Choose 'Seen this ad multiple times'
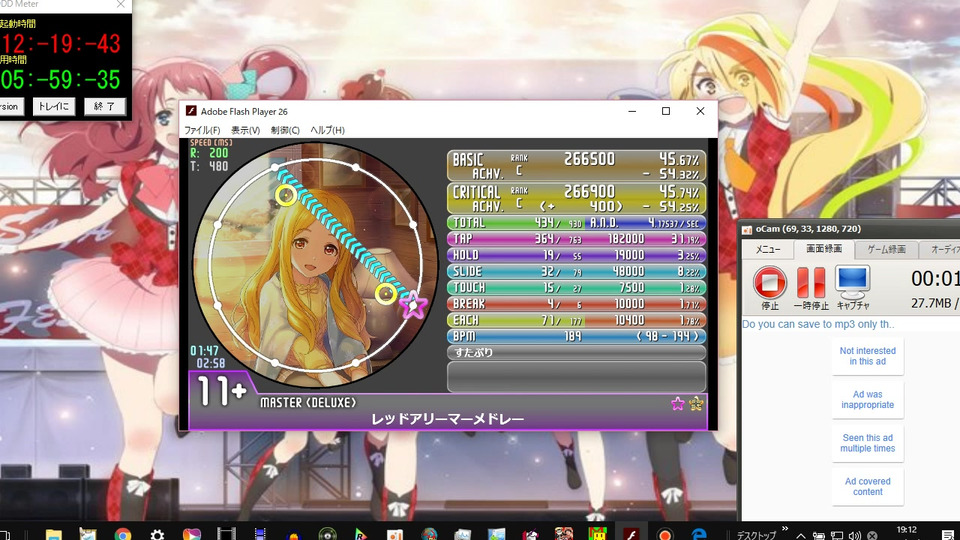The height and width of the screenshot is (540, 960). [x=868, y=443]
